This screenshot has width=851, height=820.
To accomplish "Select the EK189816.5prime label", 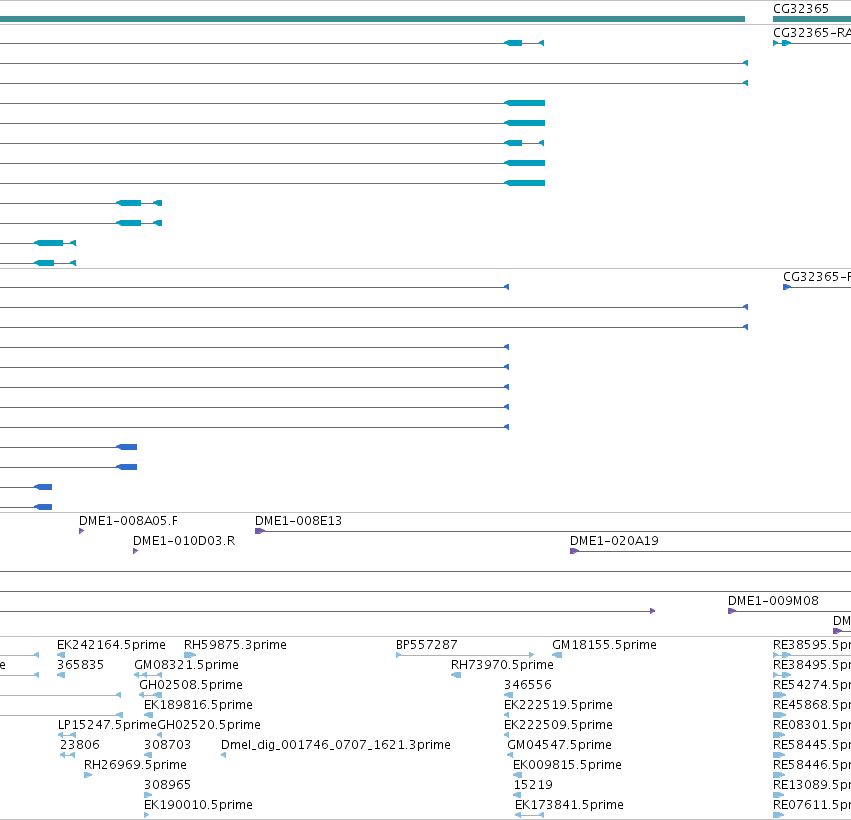I will click(x=198, y=705).
